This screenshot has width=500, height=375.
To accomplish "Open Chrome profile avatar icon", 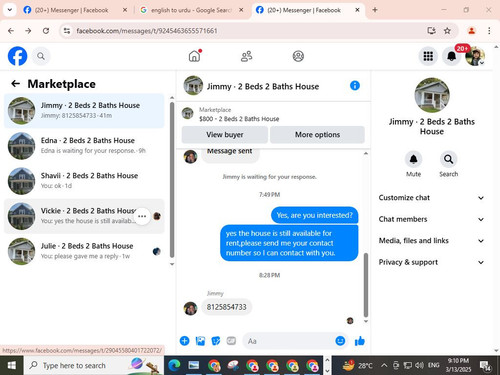I will coord(471,31).
